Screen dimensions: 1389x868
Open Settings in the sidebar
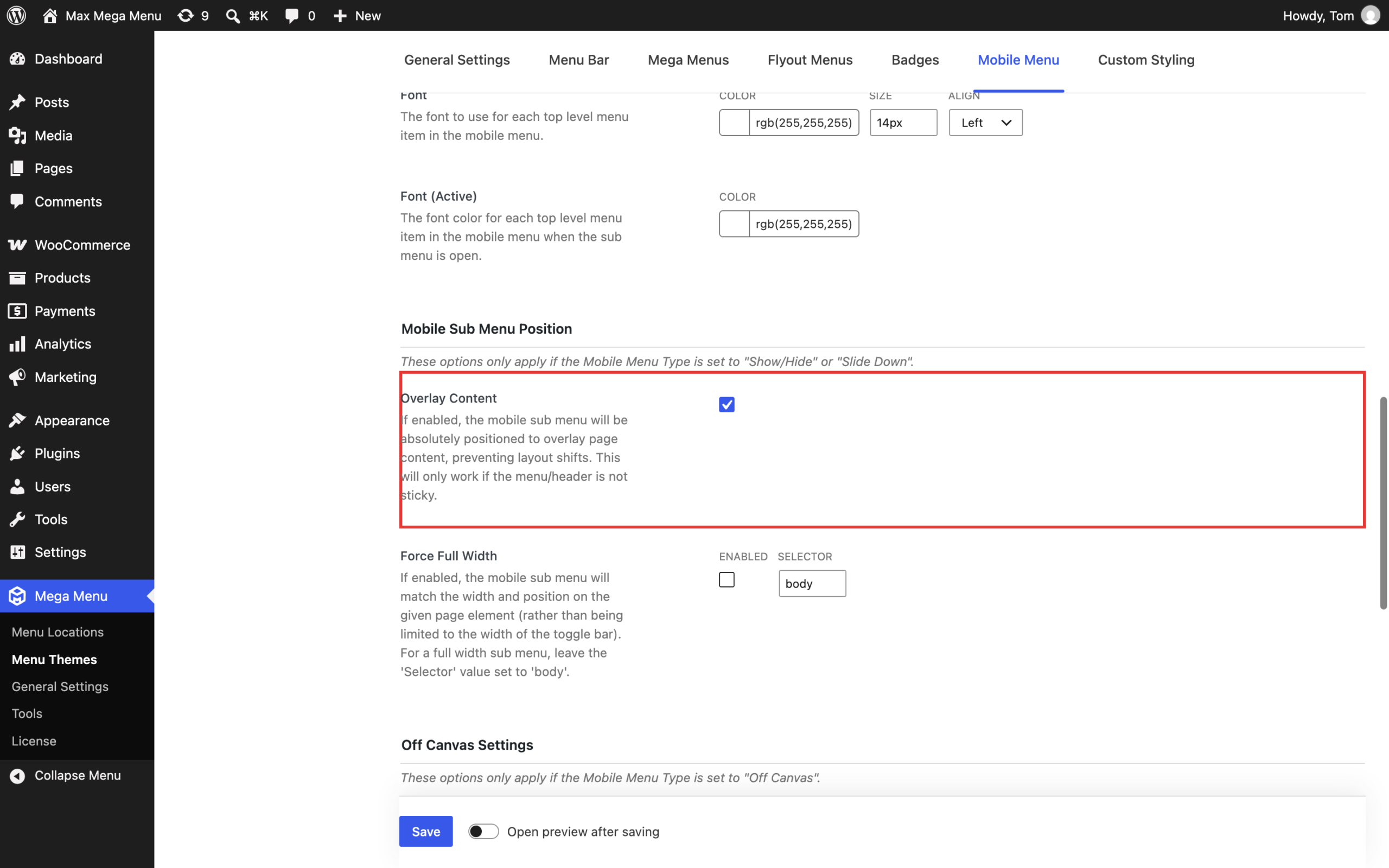coord(77,552)
